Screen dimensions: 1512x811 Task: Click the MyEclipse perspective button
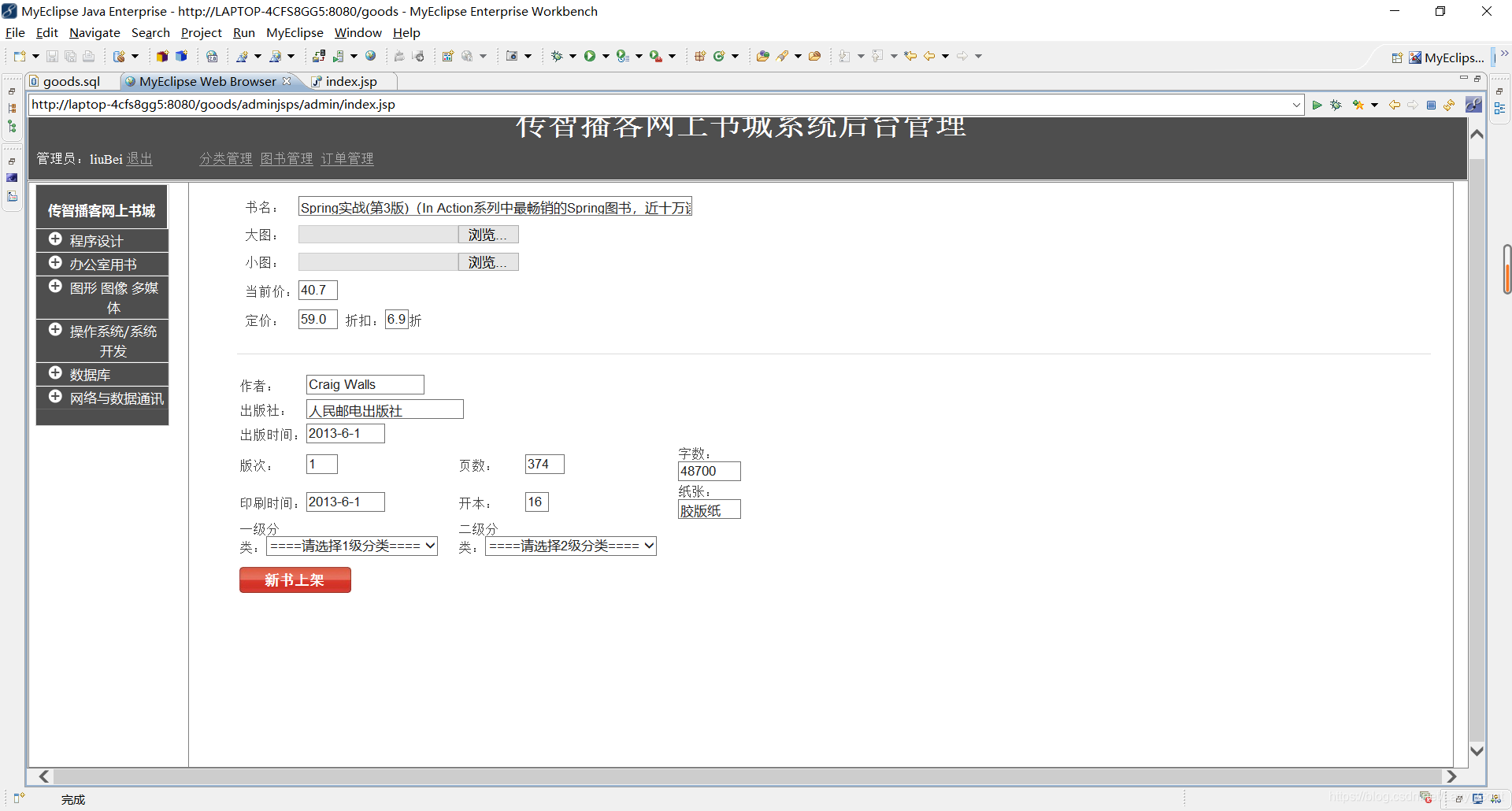(1447, 58)
